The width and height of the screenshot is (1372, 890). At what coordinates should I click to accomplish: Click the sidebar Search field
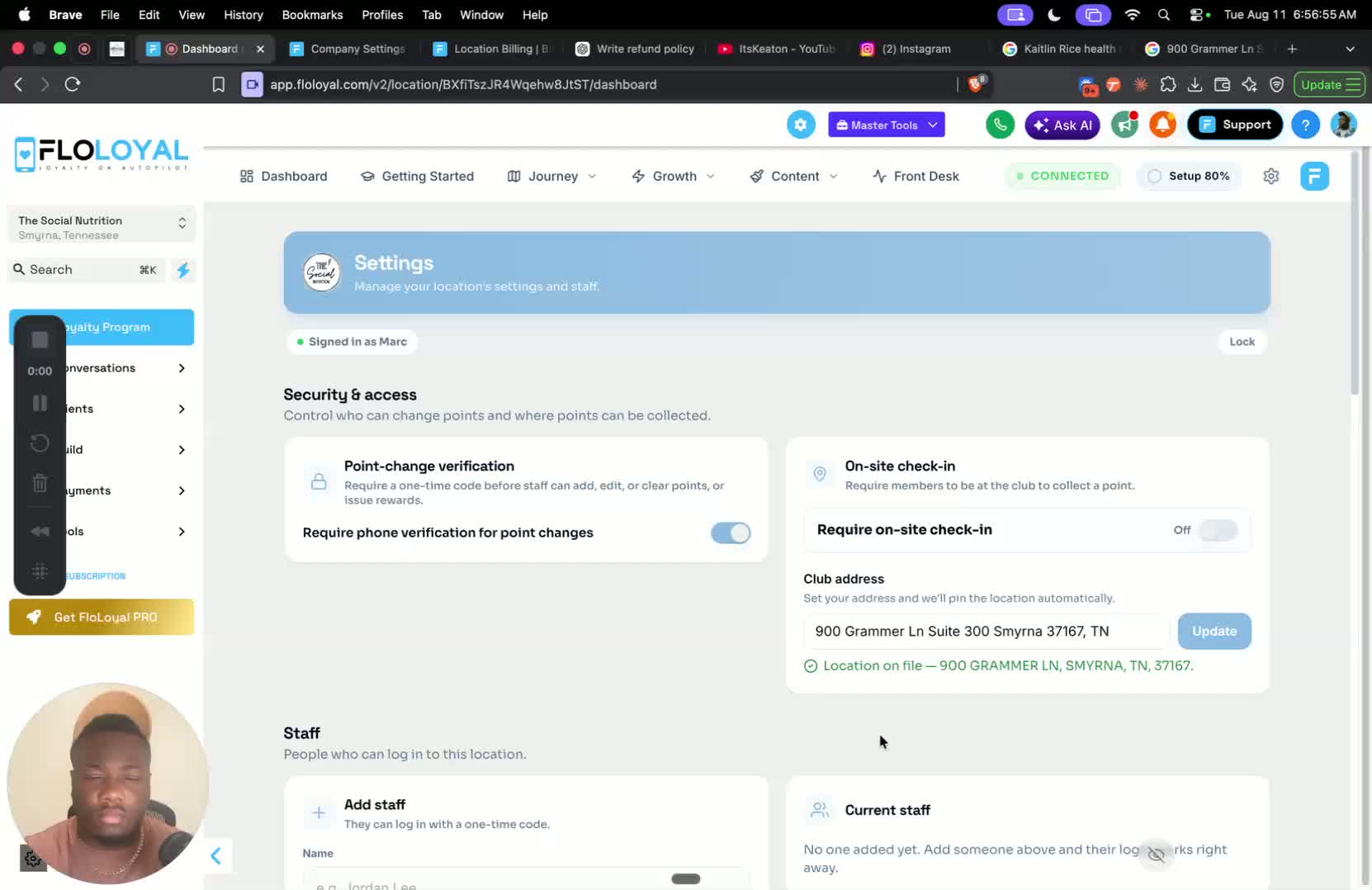coord(86,270)
